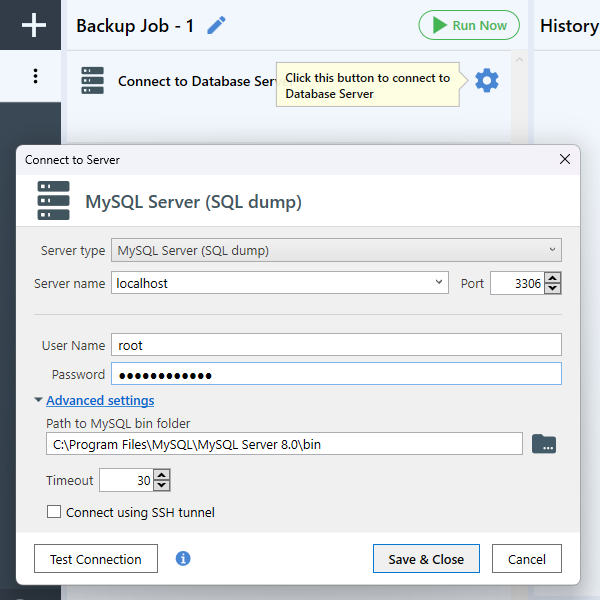Click the scroll up arrow in job panel
Image resolution: width=600 pixels, height=600 pixels.
(x=519, y=59)
